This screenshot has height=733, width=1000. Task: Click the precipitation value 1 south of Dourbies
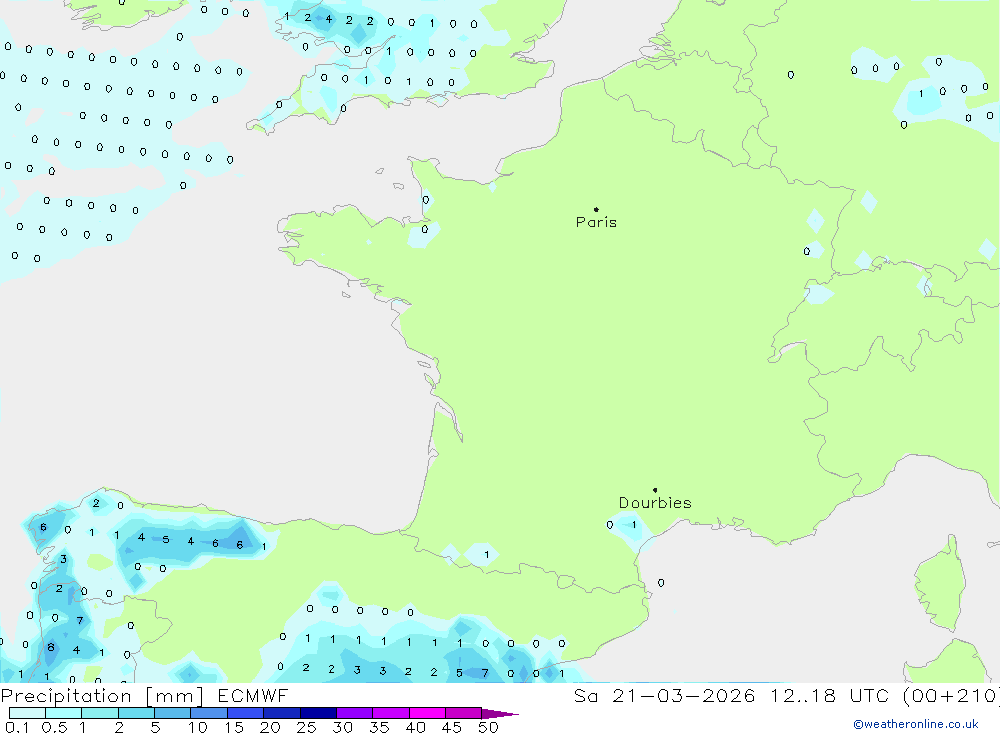click(x=634, y=525)
